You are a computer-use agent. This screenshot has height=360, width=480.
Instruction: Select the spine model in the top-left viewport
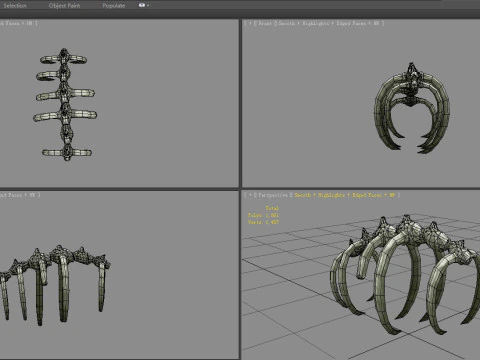65,105
